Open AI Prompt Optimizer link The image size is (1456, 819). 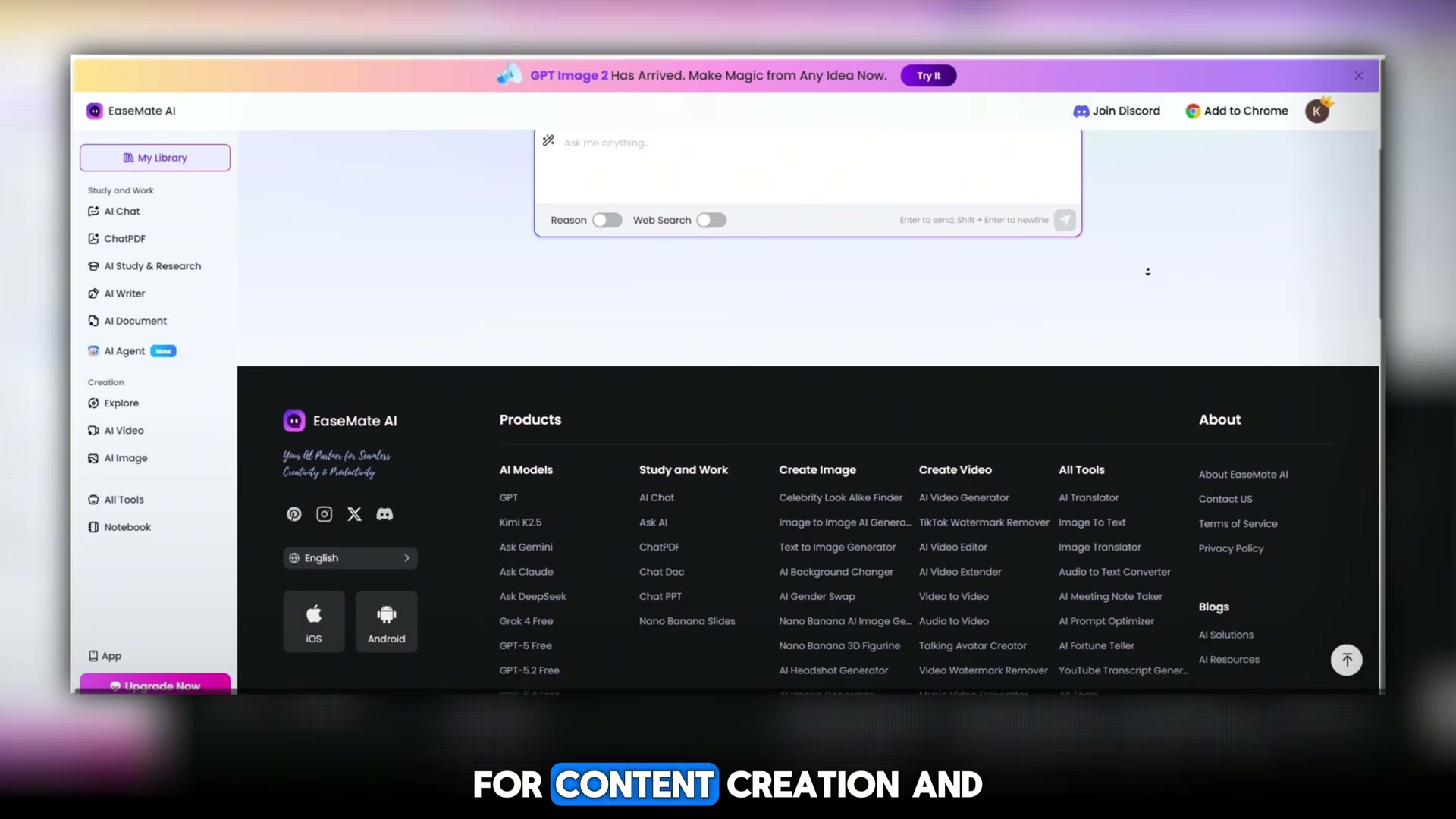tap(1106, 621)
